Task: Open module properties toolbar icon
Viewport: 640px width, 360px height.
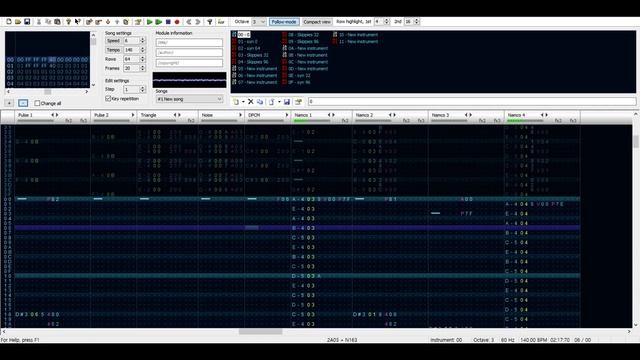Action: tap(138, 22)
